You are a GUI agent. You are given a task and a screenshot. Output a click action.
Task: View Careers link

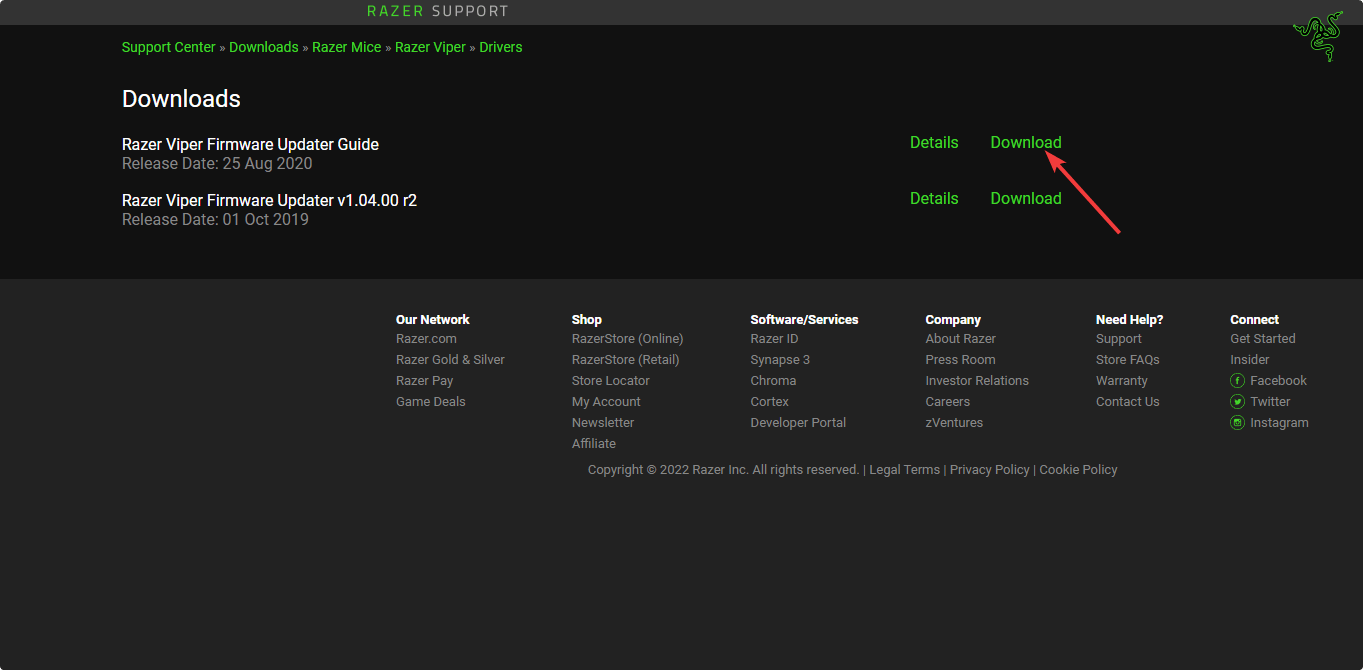coord(948,401)
